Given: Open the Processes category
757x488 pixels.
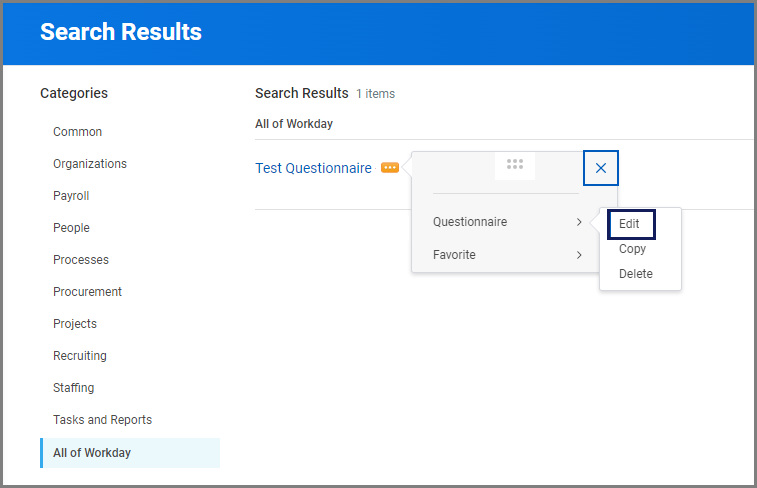Looking at the screenshot, I should [81, 260].
